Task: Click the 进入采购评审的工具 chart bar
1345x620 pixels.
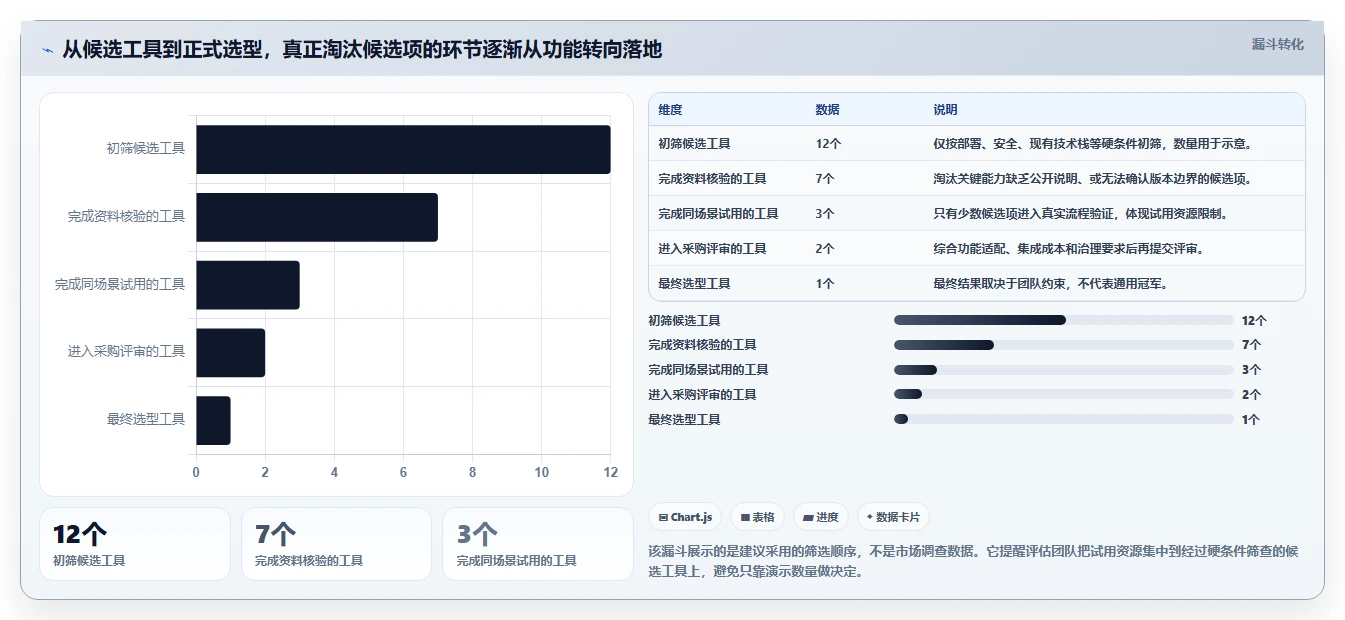Action: coord(231,353)
